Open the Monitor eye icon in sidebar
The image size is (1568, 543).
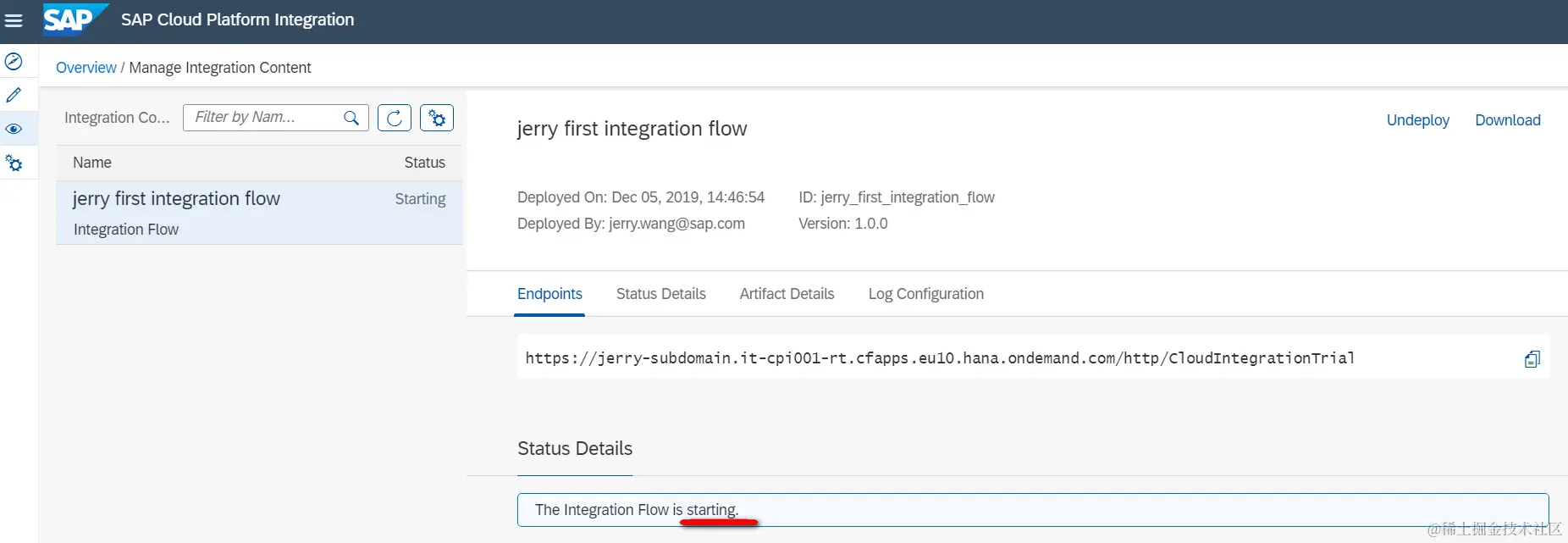14,129
